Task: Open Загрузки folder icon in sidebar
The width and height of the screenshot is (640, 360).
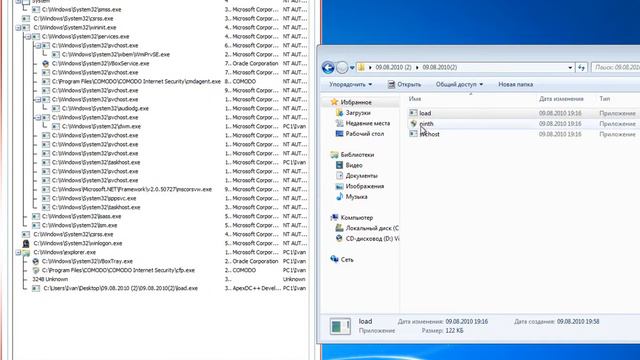Action: coord(339,113)
